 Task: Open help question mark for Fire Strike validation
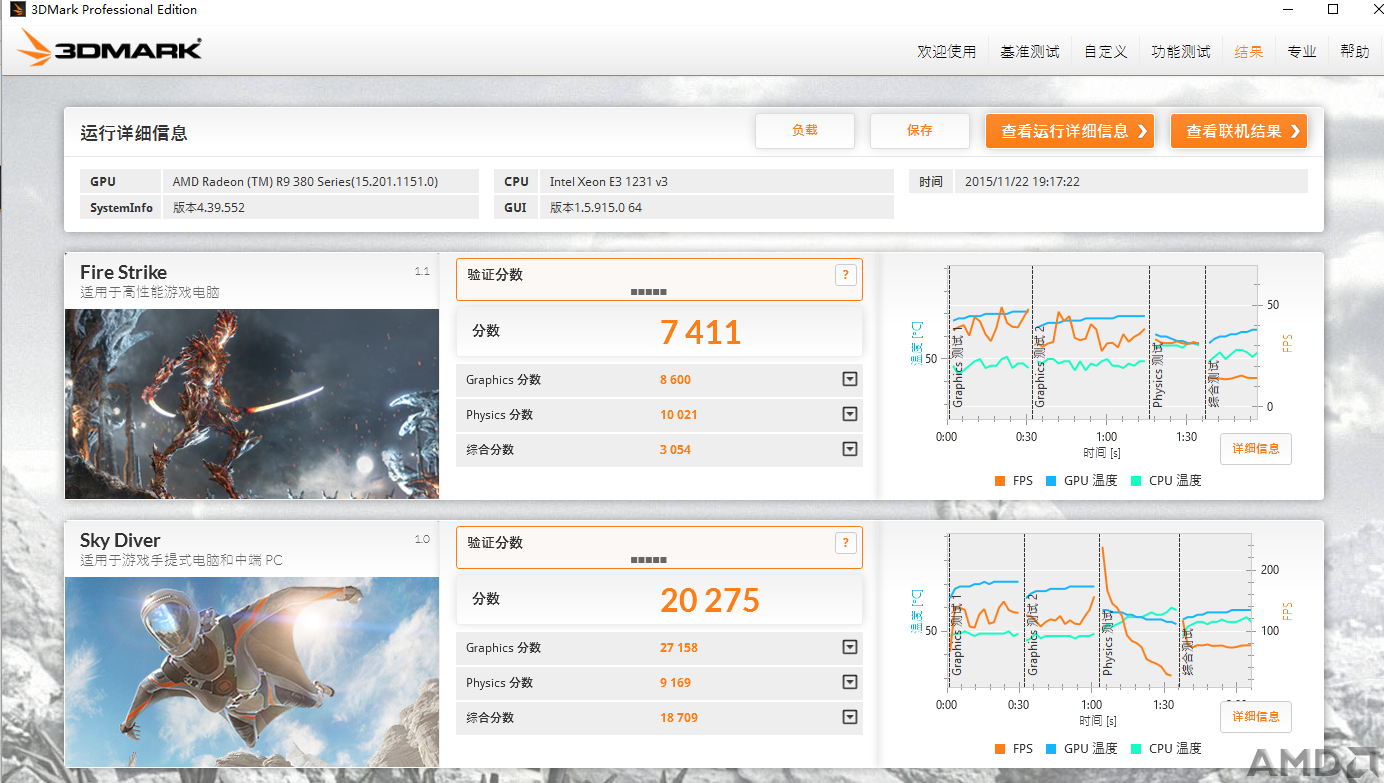click(x=846, y=275)
